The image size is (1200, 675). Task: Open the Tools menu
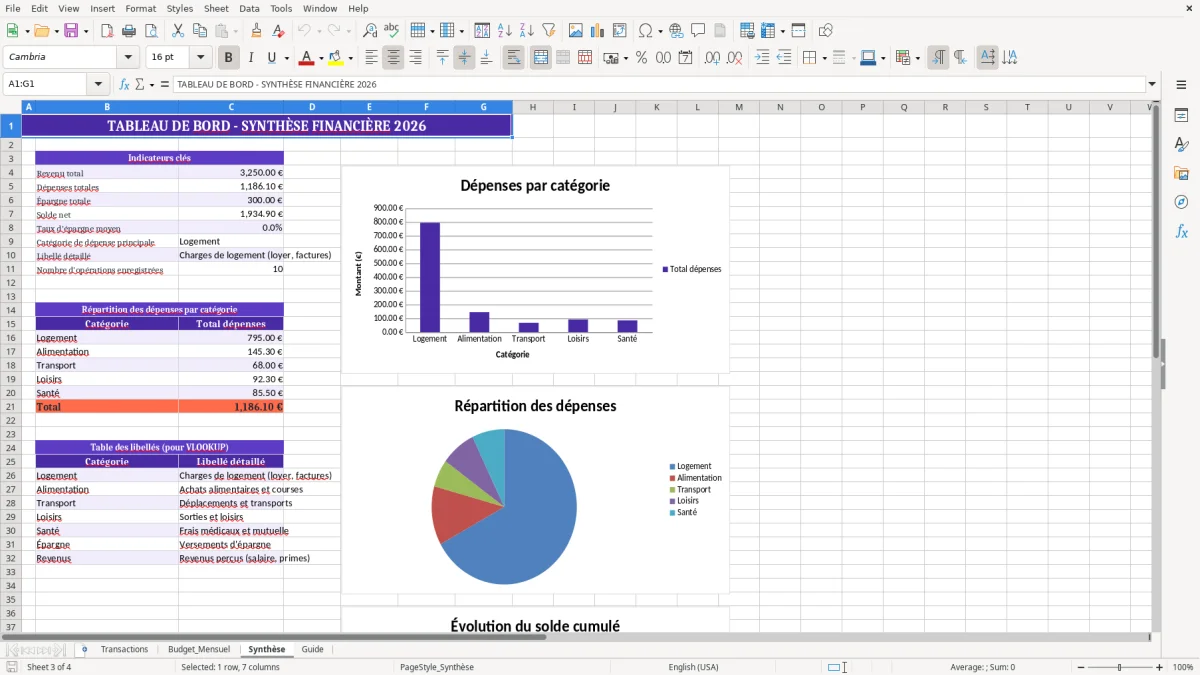(x=281, y=8)
